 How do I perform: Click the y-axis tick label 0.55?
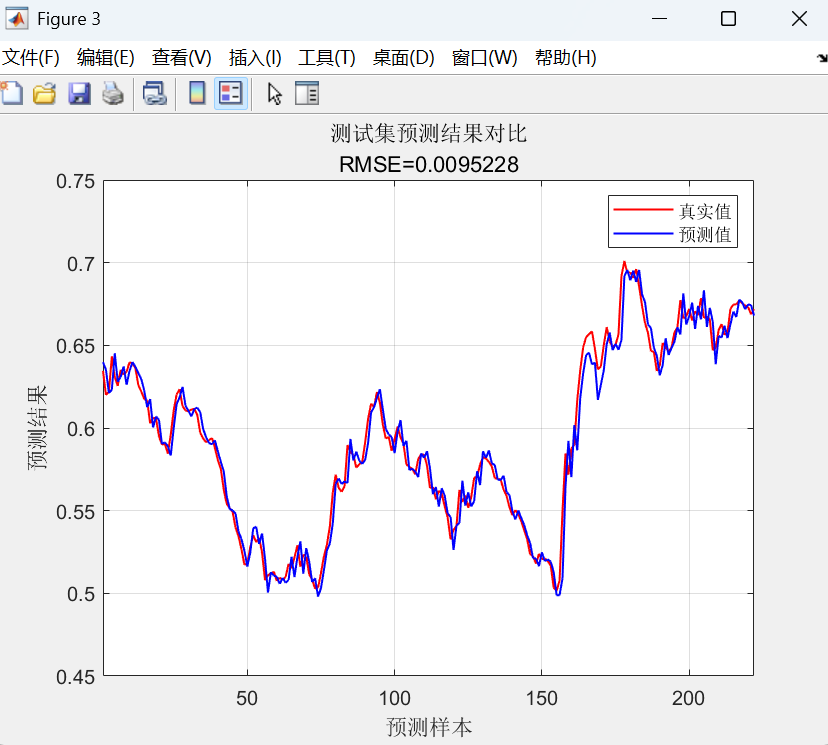pos(76,512)
